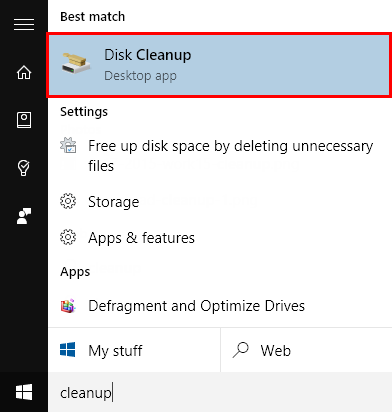Image resolution: width=392 pixels, height=412 pixels.
Task: Open the Feedback person icon
Action: tap(24, 216)
